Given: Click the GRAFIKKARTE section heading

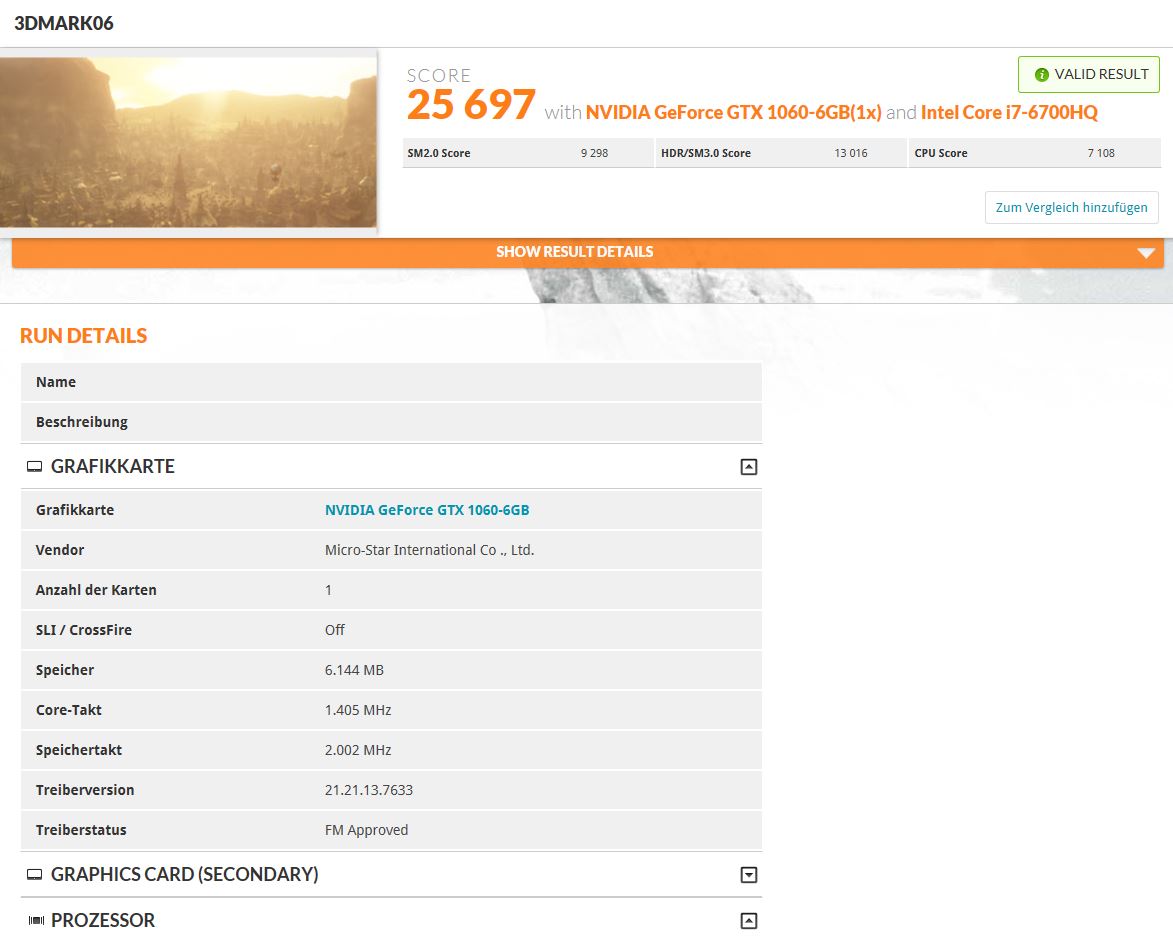Looking at the screenshot, I should [x=112, y=467].
